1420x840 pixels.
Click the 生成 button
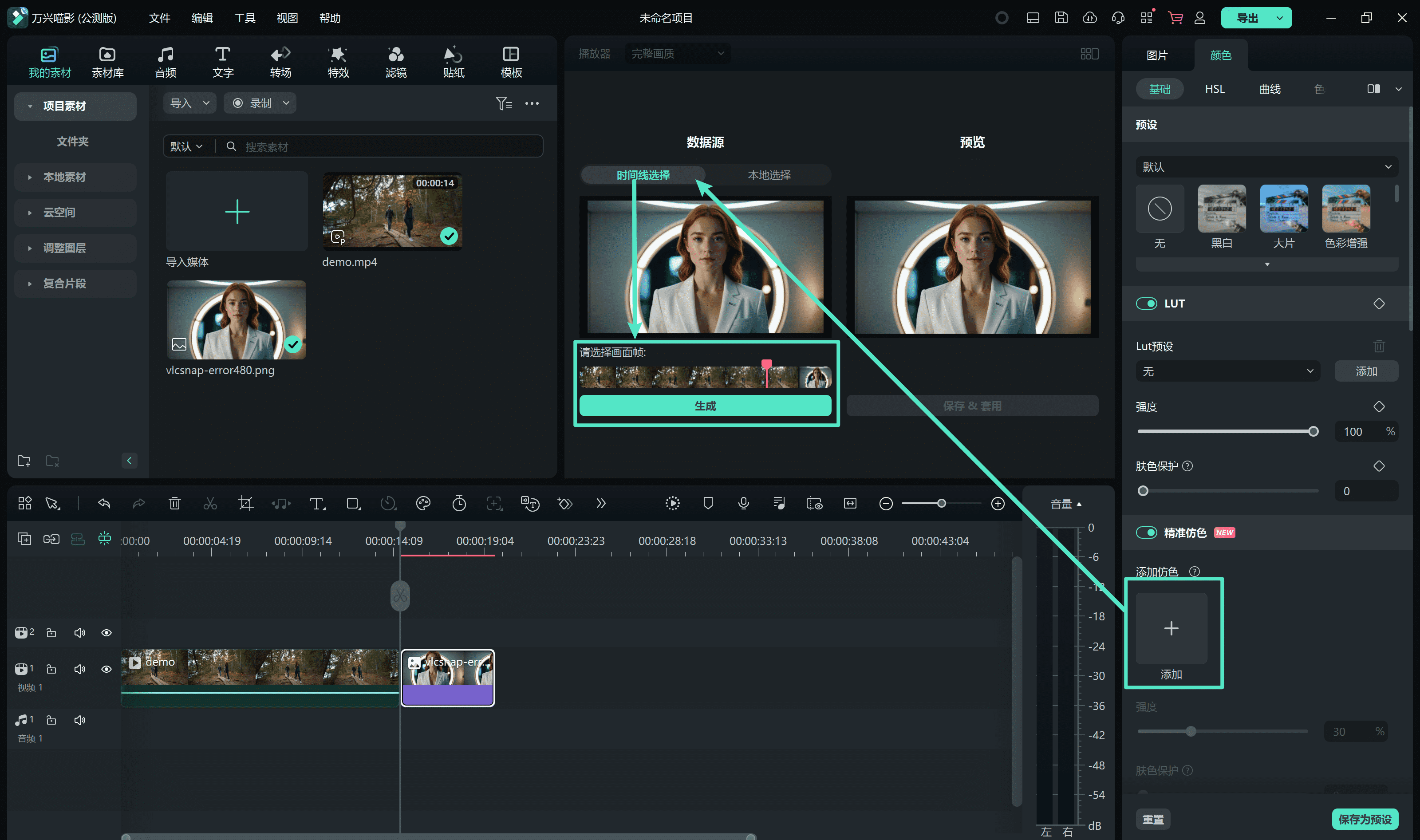[x=705, y=406]
